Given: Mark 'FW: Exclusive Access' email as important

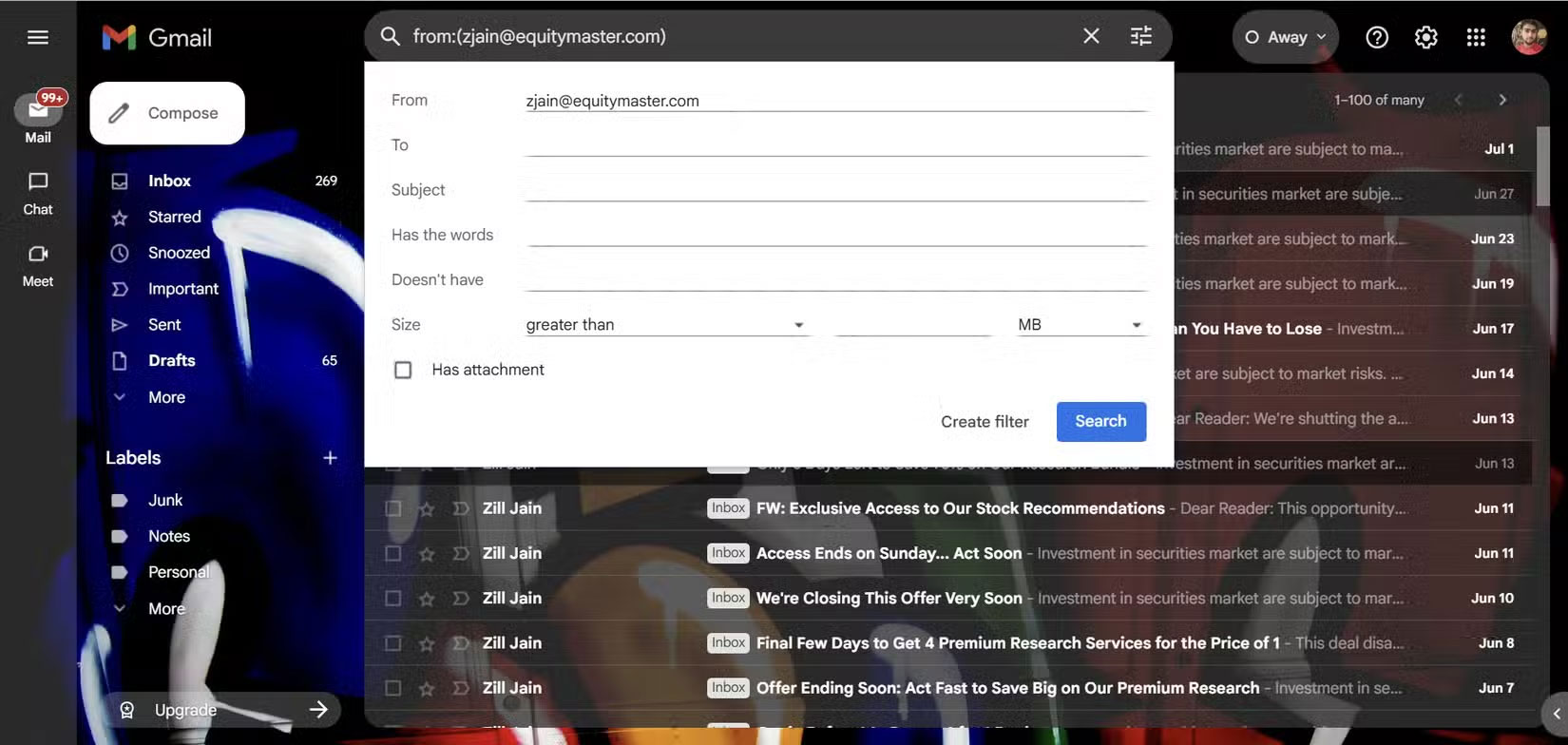Looking at the screenshot, I should (461, 509).
